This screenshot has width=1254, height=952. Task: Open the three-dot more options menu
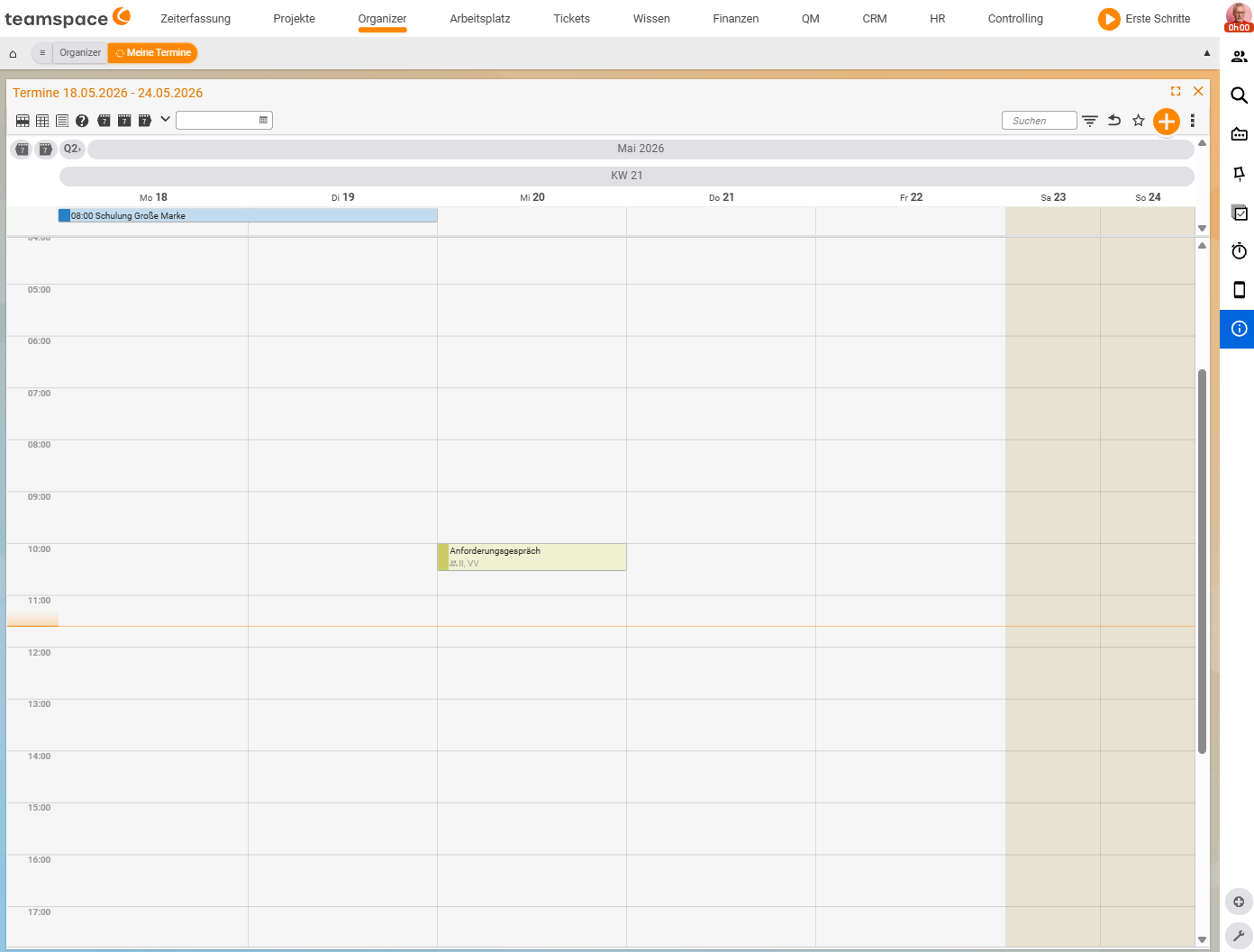pos(1193,121)
